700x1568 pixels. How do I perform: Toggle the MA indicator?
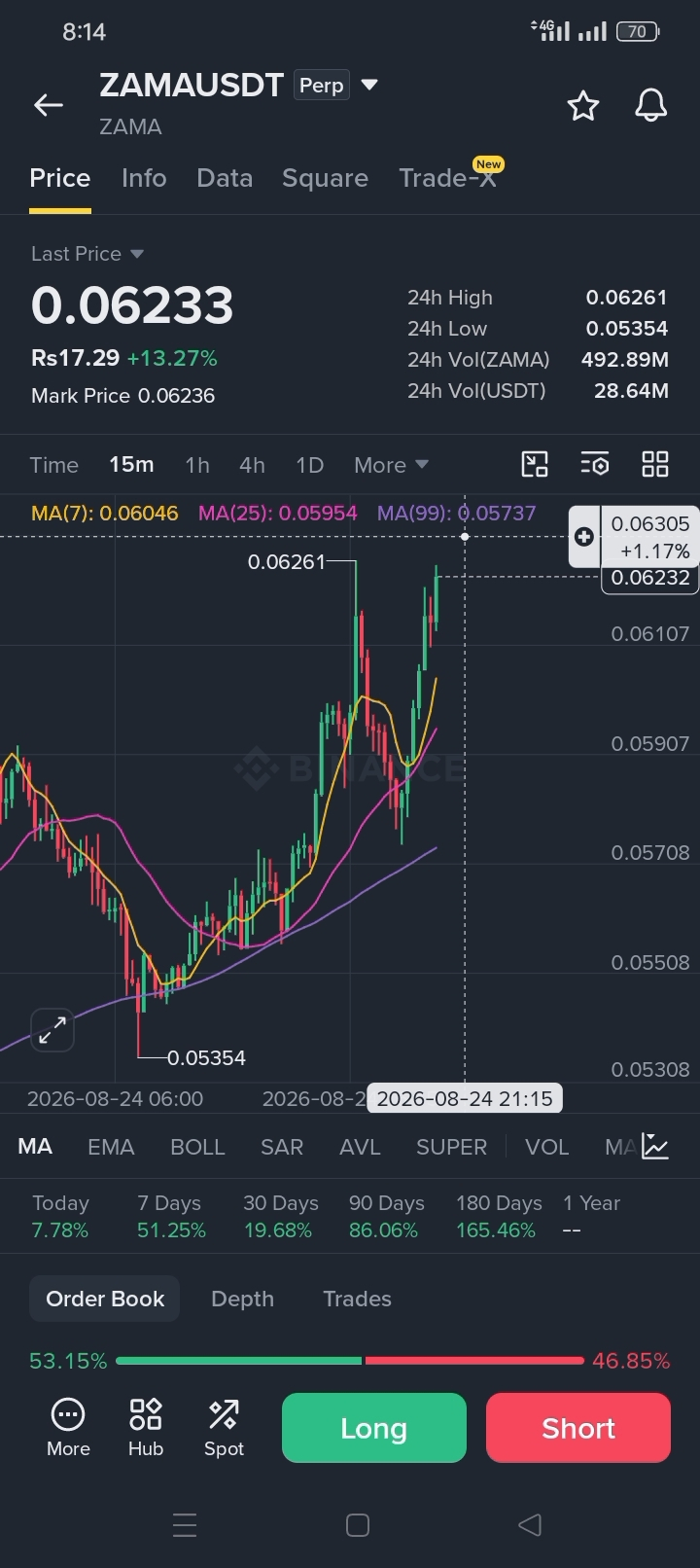coord(35,1147)
